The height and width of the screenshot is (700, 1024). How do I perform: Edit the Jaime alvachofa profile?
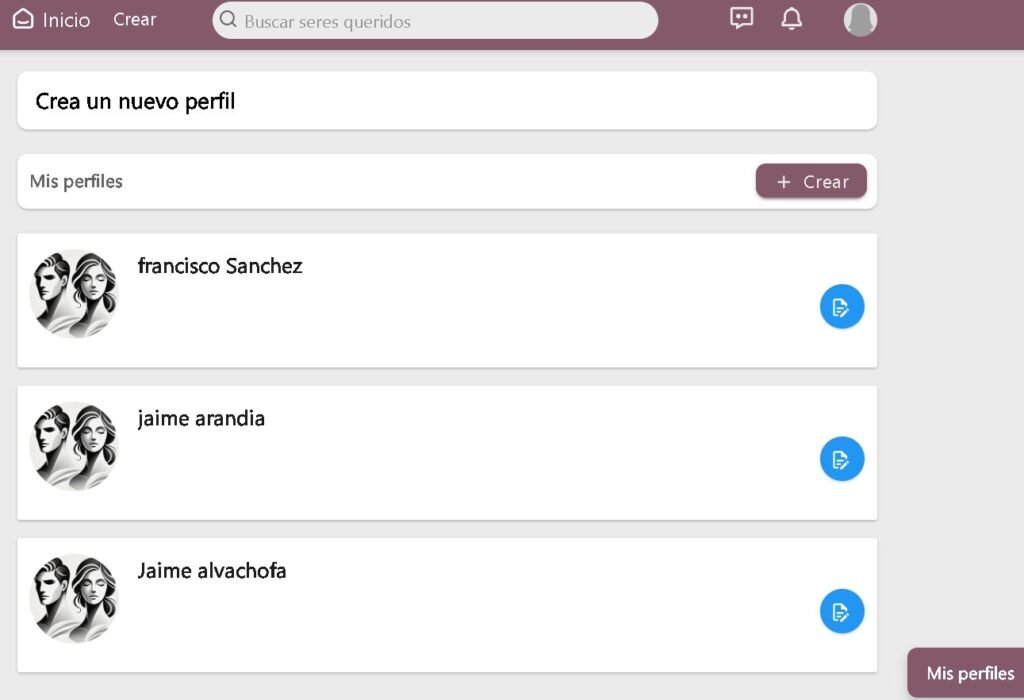click(842, 611)
